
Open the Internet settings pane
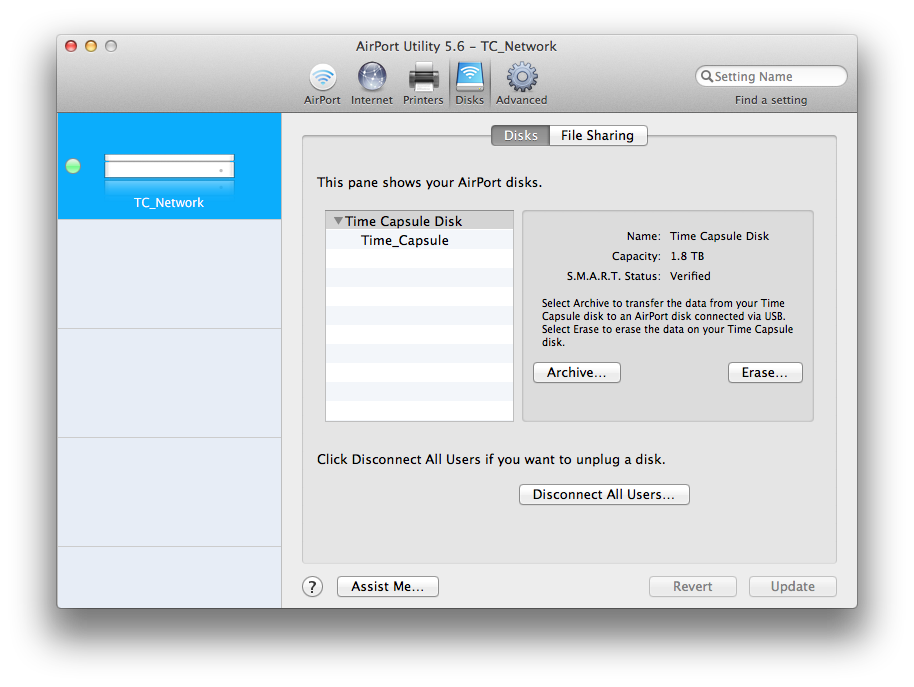(x=372, y=84)
